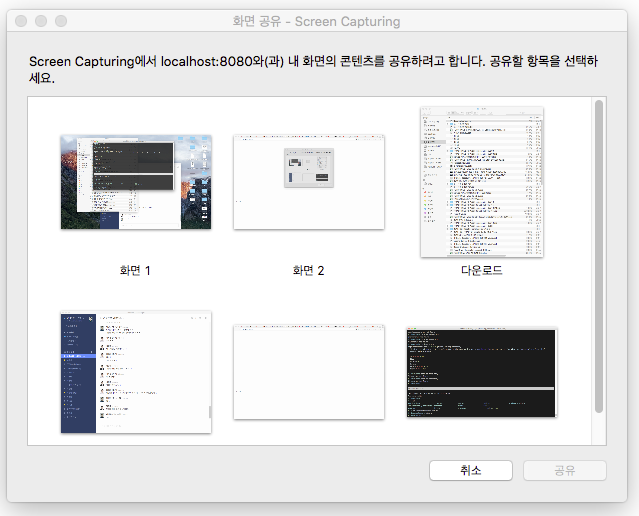
Task: Click the zoom button in title bar
Action: coord(61,21)
